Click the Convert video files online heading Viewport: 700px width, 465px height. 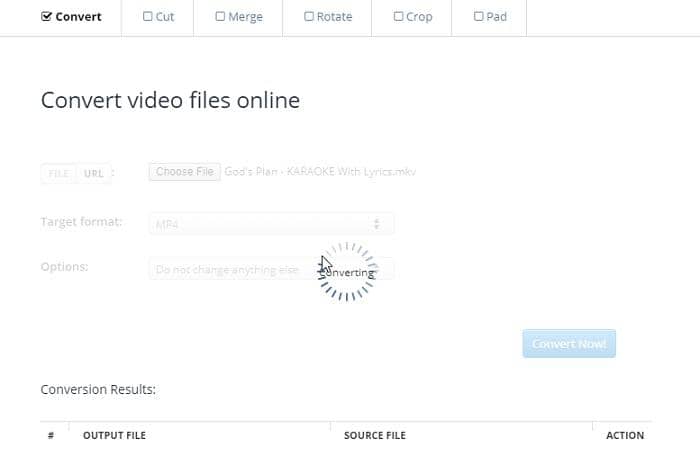(170, 101)
